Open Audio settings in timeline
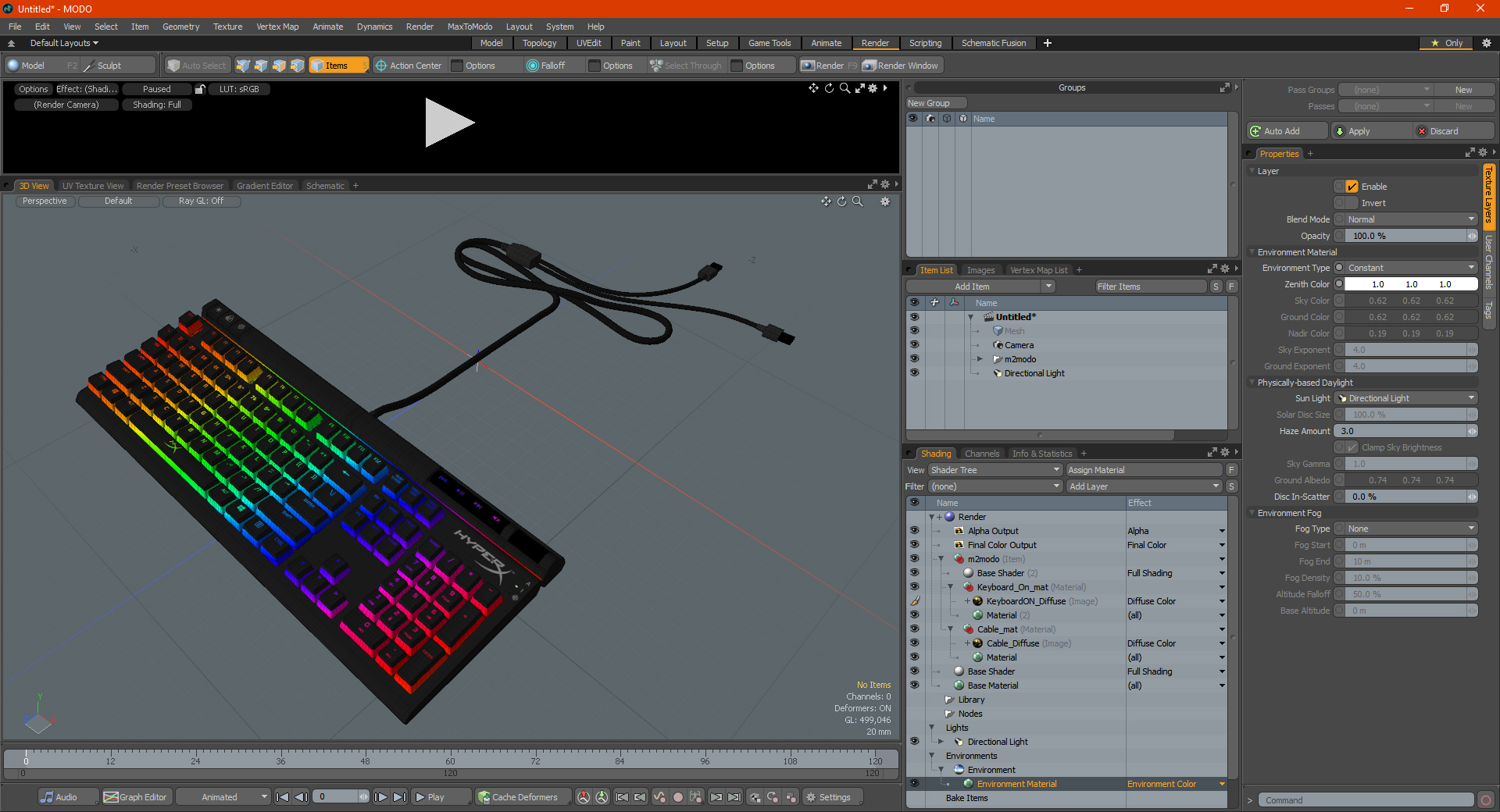This screenshot has height=812, width=1500. click(x=68, y=797)
